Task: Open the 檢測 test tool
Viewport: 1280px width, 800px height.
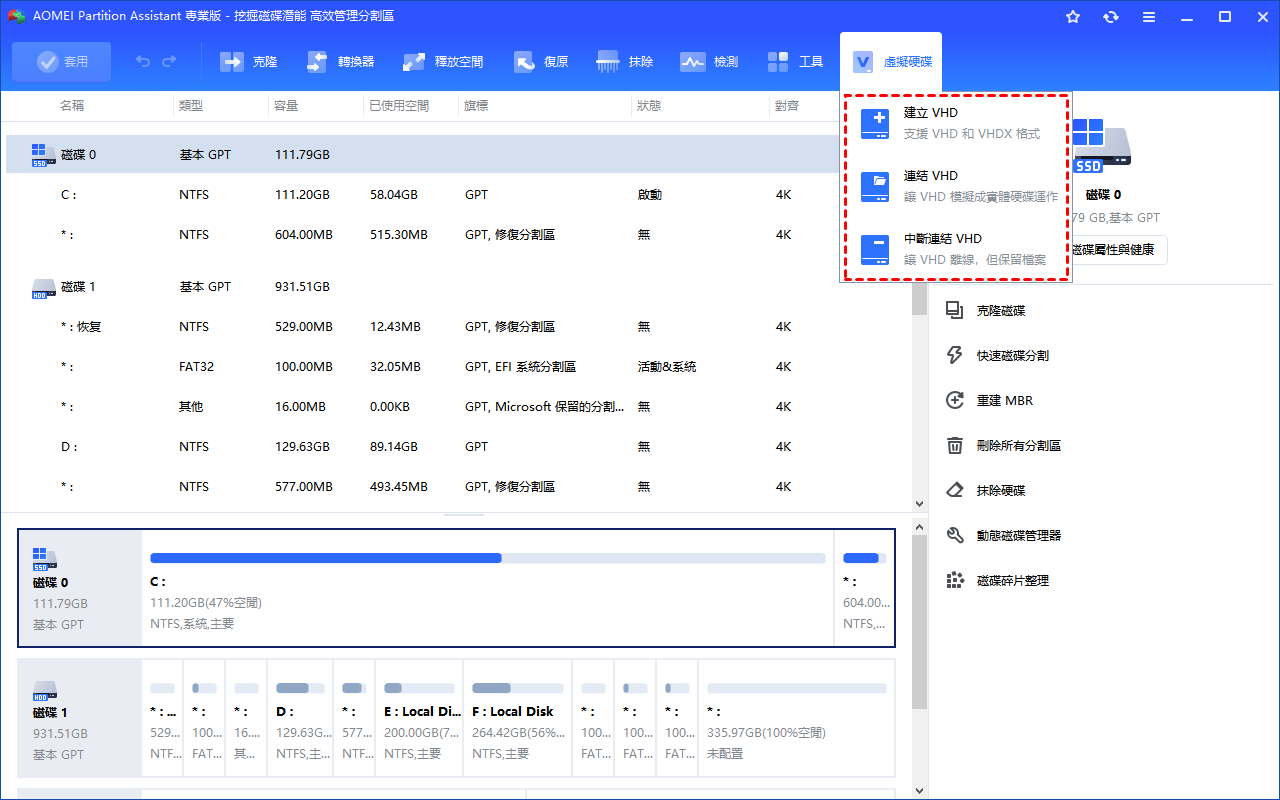Action: 709,62
